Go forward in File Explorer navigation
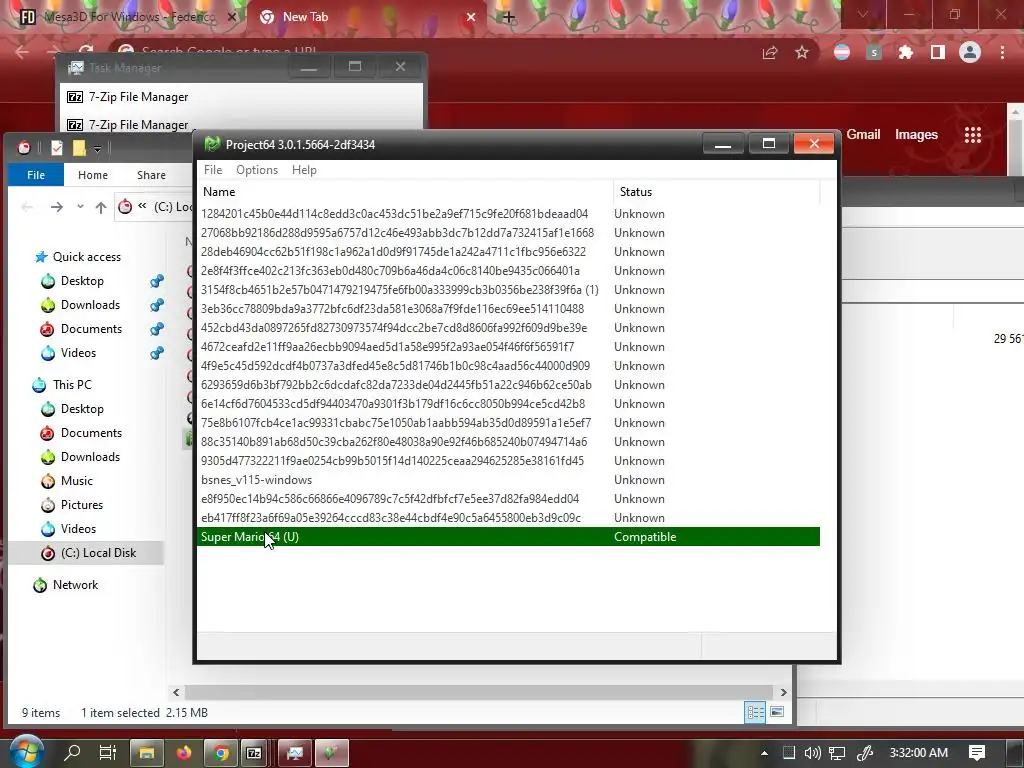Image resolution: width=1024 pixels, height=768 pixels. (x=57, y=207)
